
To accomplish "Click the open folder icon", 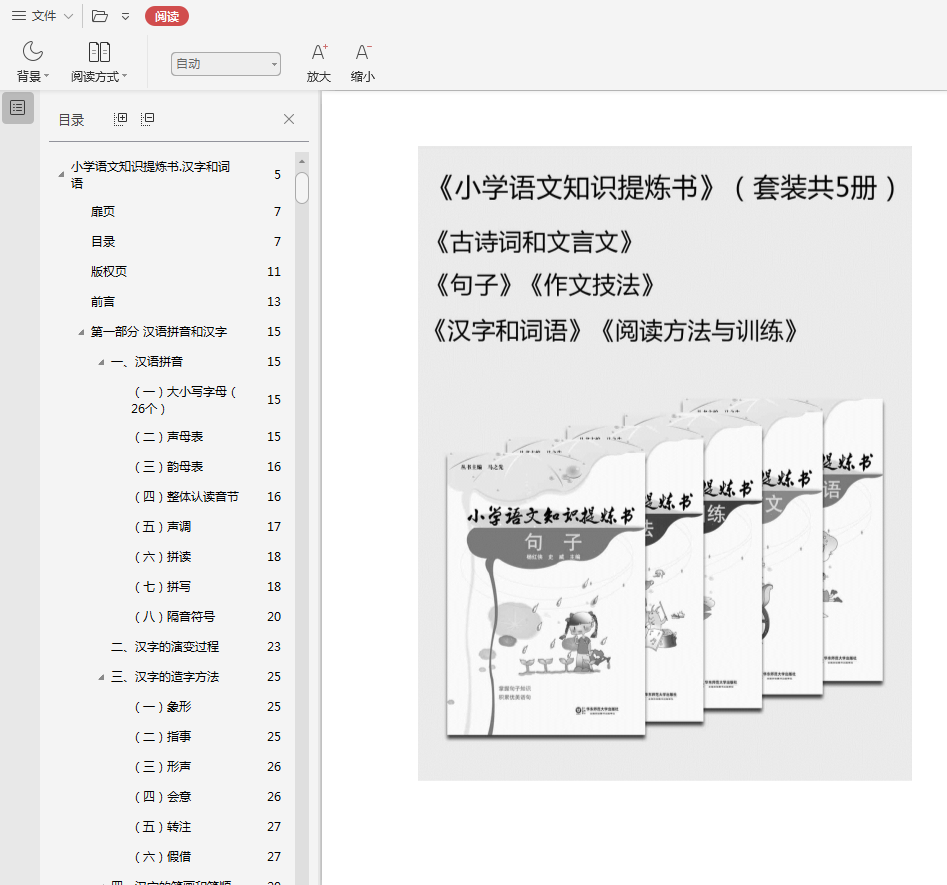I will (x=100, y=16).
